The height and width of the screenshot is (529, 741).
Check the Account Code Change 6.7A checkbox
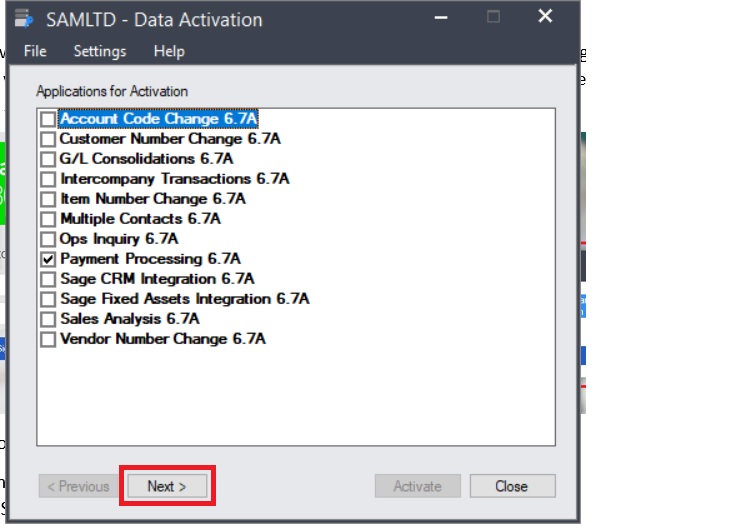point(48,119)
